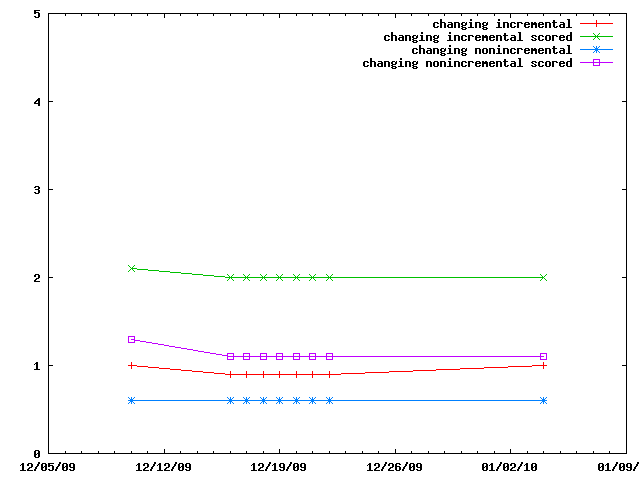Click the 'changing nonincremental scored' legend label
The height and width of the screenshot is (480, 640).
coord(466,63)
